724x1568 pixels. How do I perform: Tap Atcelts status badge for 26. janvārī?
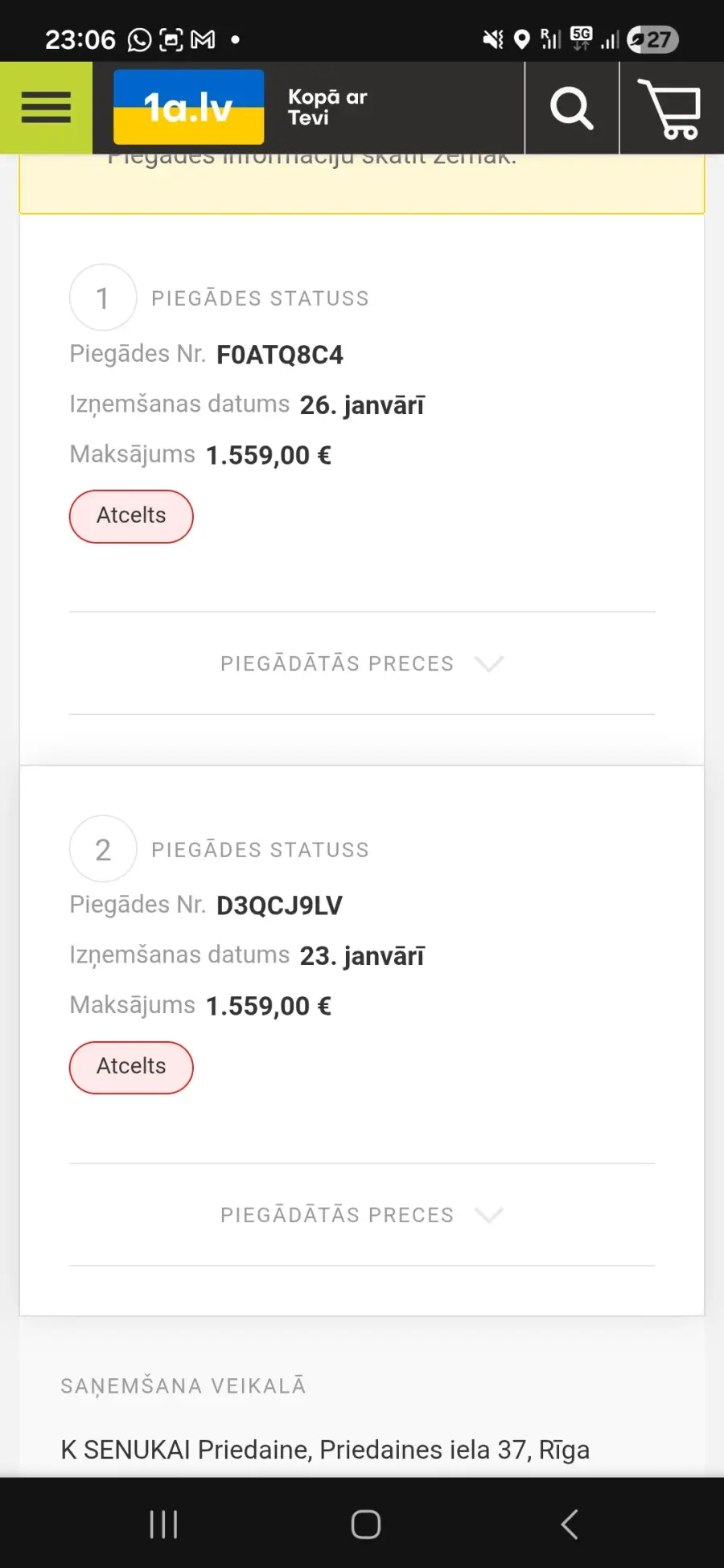[131, 516]
